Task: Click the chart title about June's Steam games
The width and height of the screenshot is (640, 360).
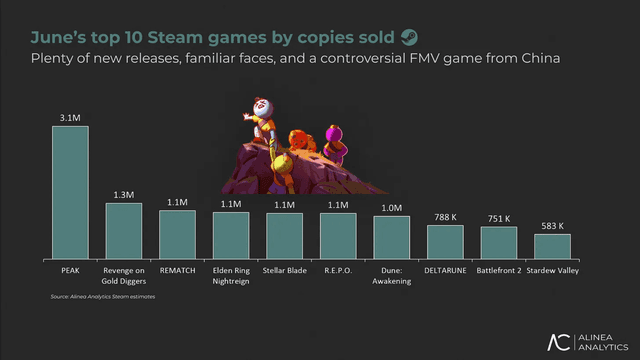Action: [212, 38]
